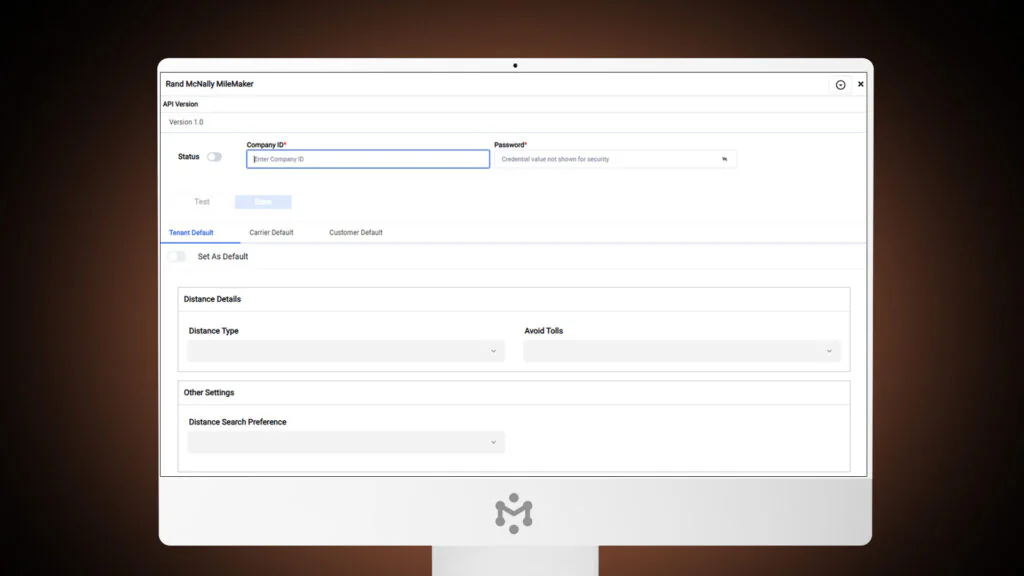1024x576 pixels.
Task: Click the M logo on the monitor stand
Action: pyautogui.click(x=514, y=513)
